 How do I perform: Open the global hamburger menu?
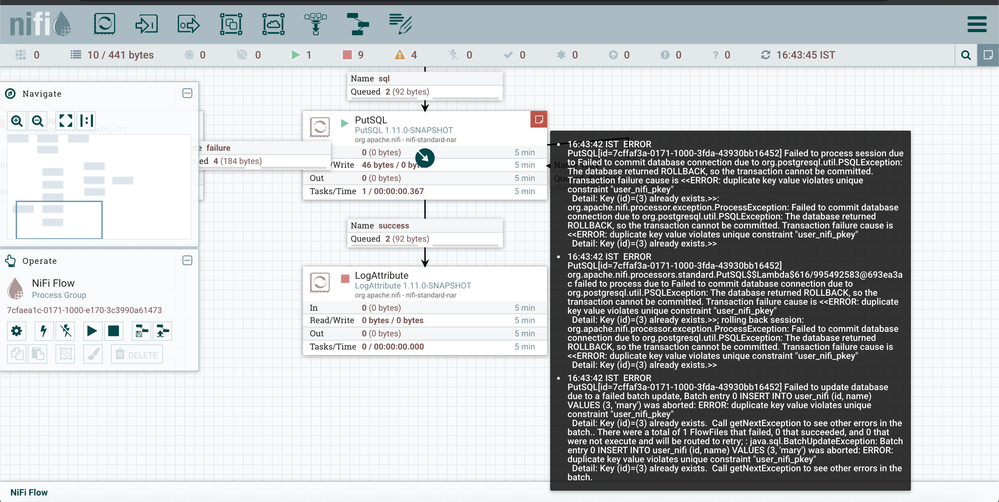pos(977,24)
